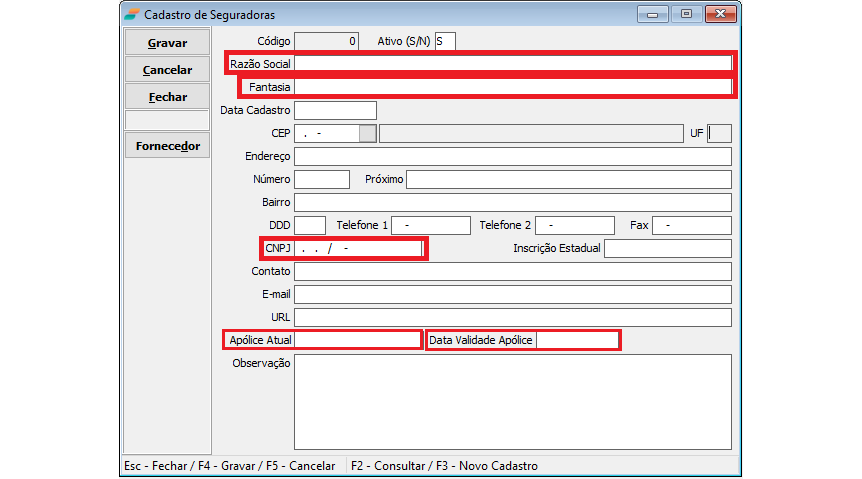Click into the Fantasia field

click(x=513, y=87)
